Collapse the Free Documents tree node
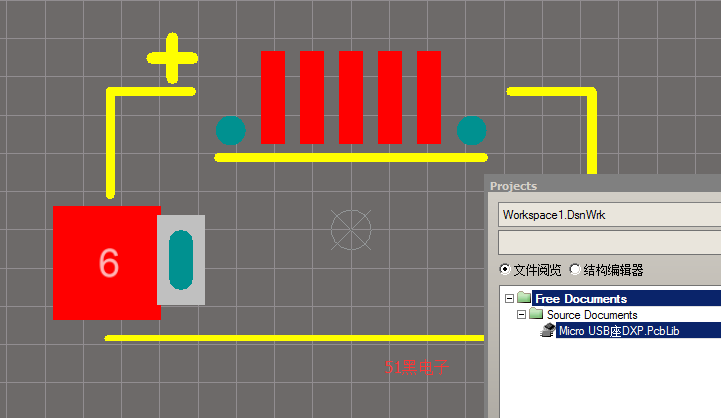The width and height of the screenshot is (721, 418). pos(509,298)
